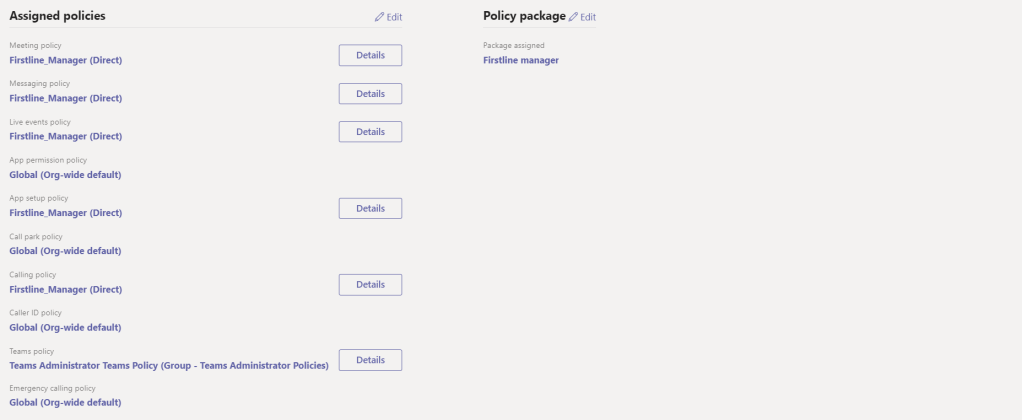
Task: View Details of the Live events policy
Action: click(x=370, y=131)
